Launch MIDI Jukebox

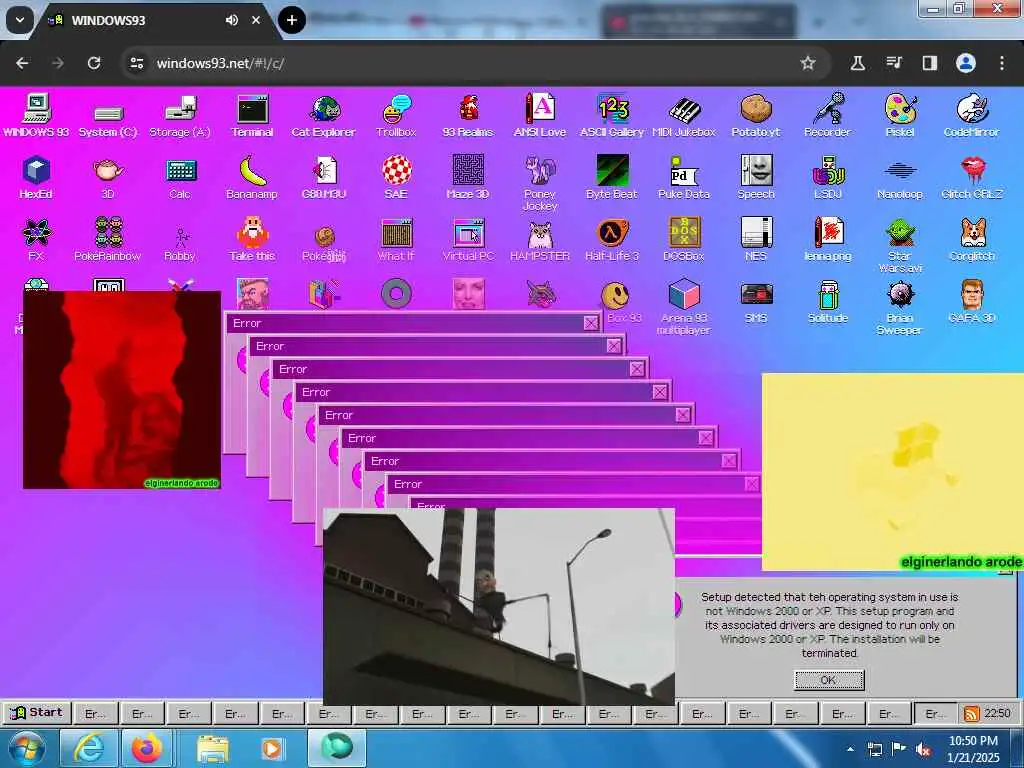(684, 116)
